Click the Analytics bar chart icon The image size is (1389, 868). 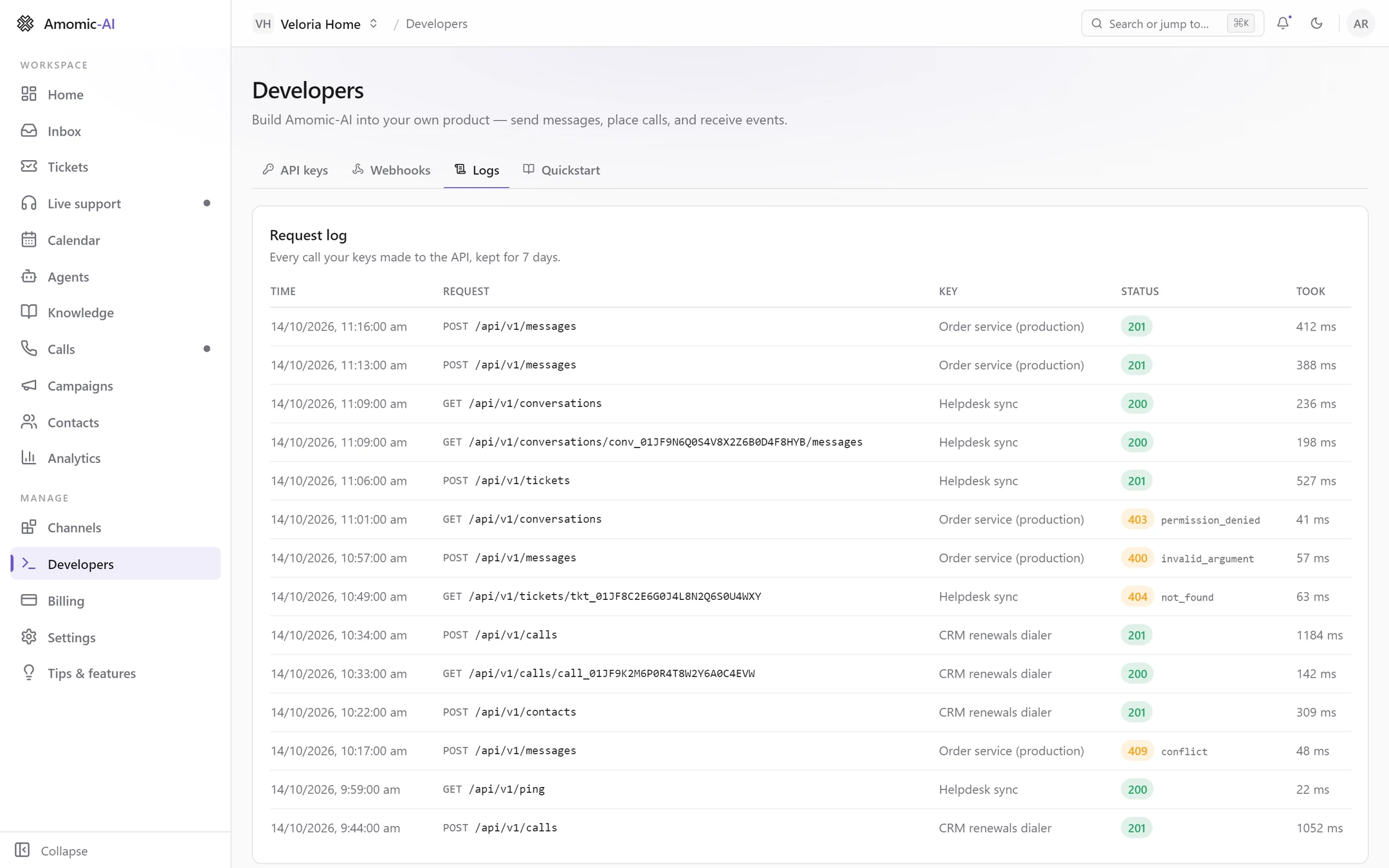click(x=29, y=457)
